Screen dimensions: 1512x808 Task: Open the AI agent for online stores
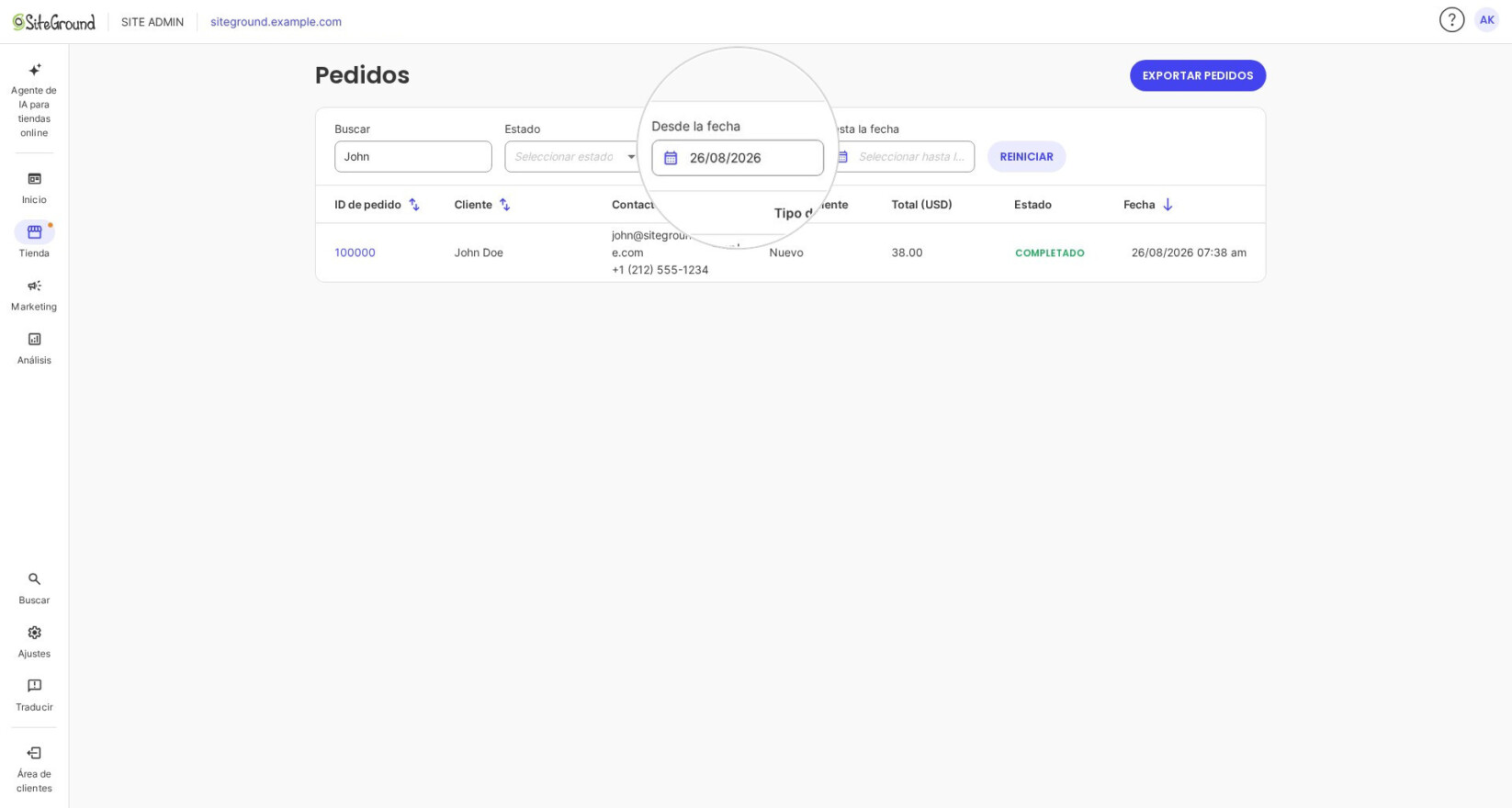tap(34, 100)
